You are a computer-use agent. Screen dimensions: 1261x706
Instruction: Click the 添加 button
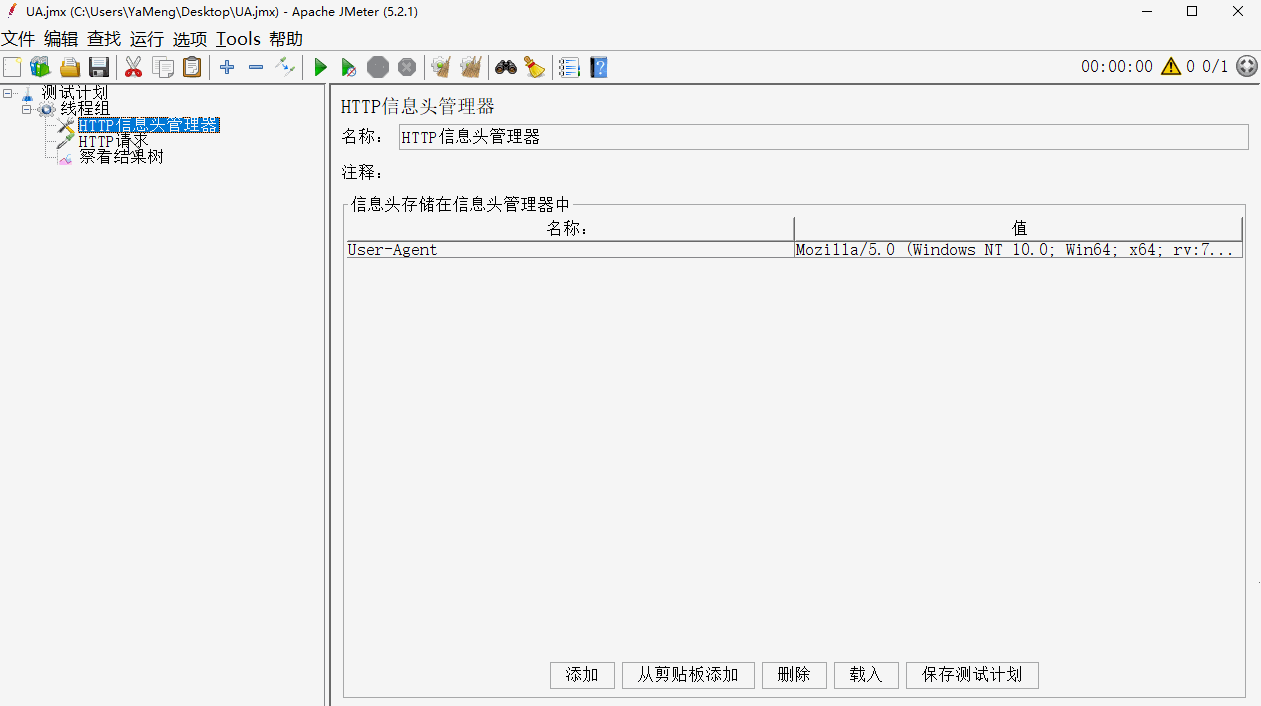[582, 675]
